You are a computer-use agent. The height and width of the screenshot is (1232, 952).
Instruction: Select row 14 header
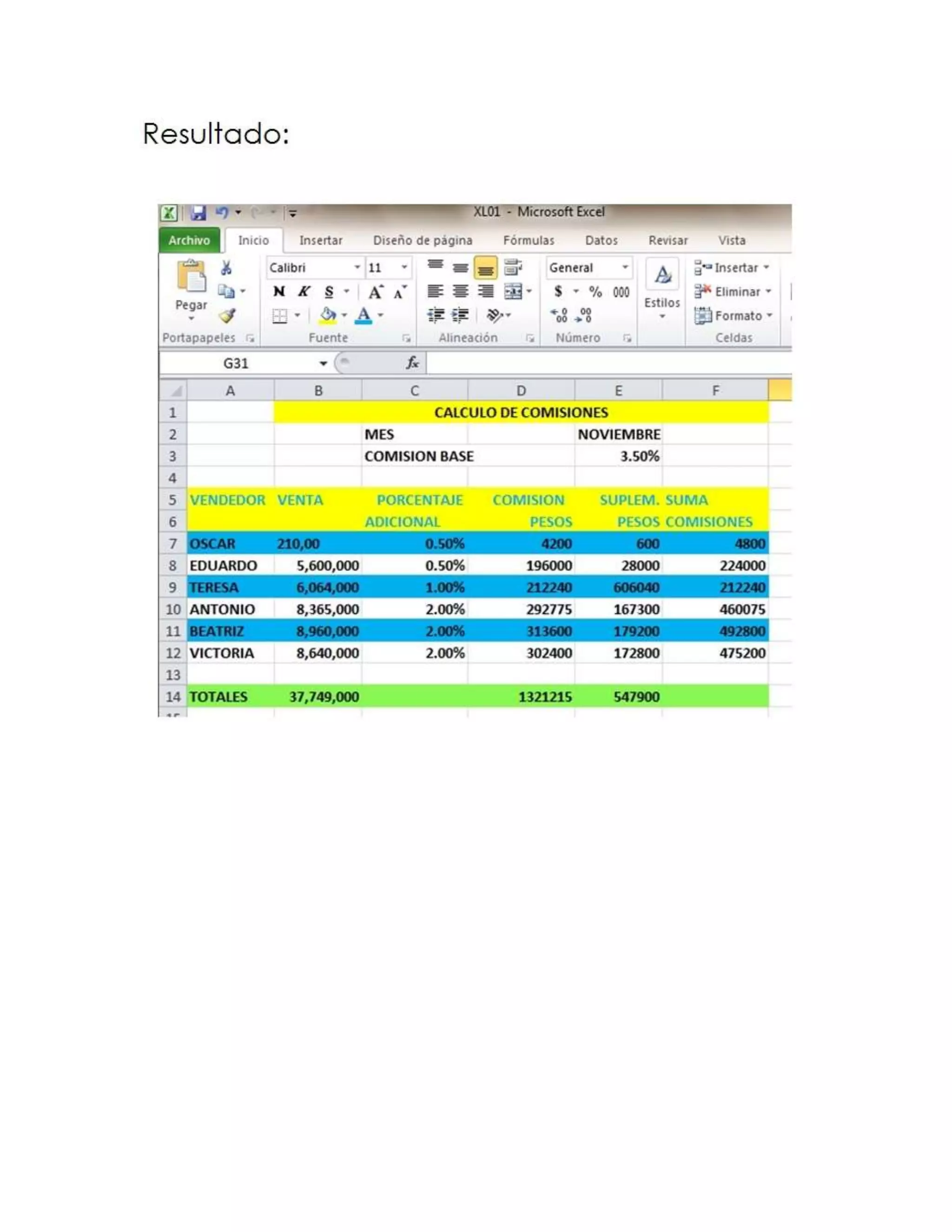173,697
